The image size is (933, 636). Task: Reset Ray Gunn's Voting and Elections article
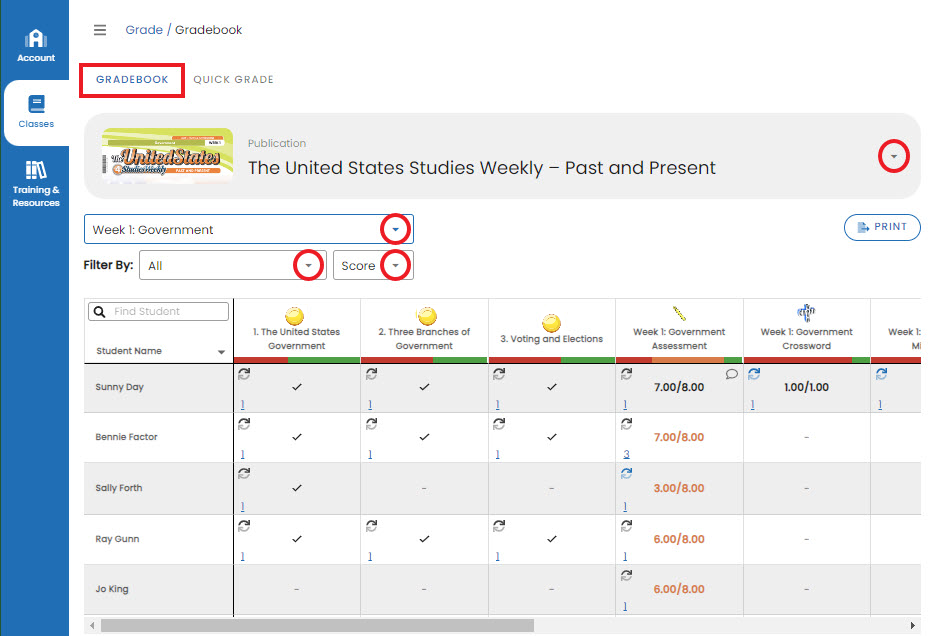499,526
